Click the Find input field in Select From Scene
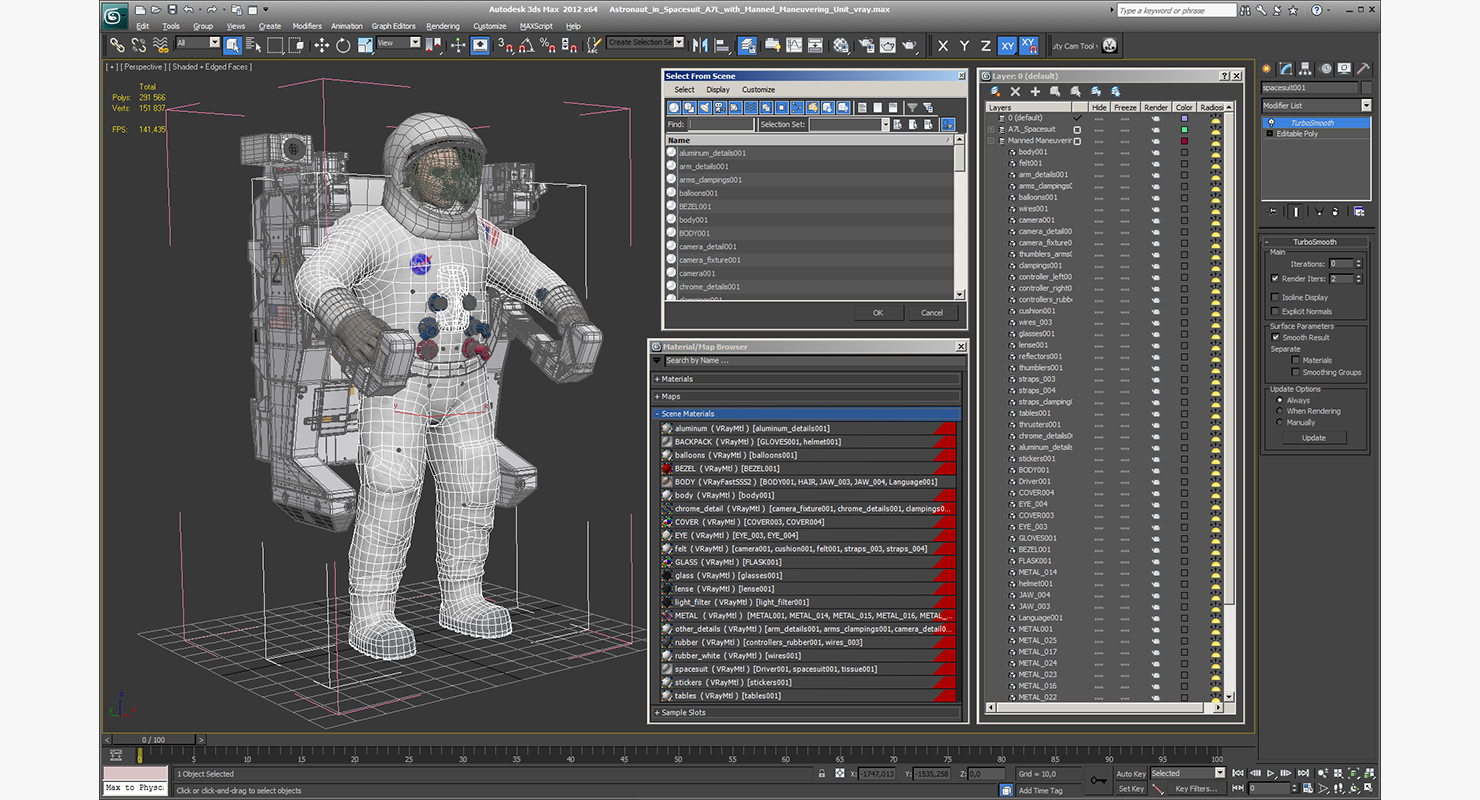This screenshot has height=800, width=1480. [x=721, y=124]
